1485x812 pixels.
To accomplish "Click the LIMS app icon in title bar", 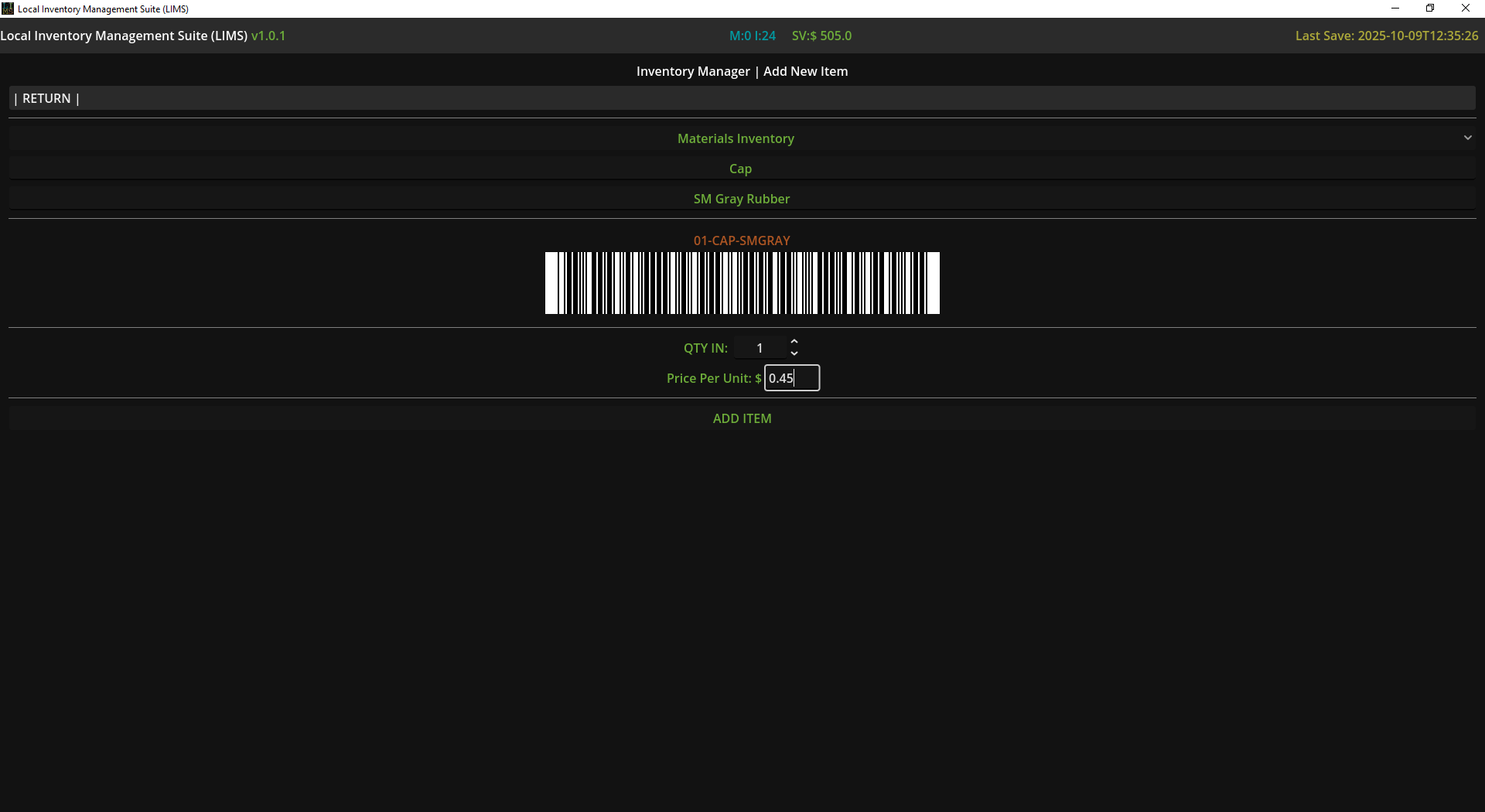I will click(8, 9).
